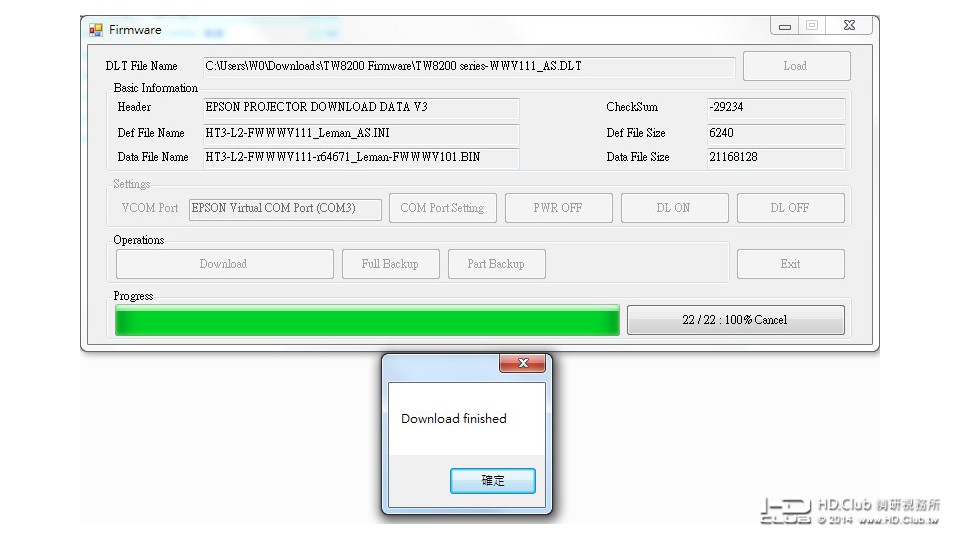Click the DLT File Name path field
This screenshot has width=960, height=540.
pos(469,66)
